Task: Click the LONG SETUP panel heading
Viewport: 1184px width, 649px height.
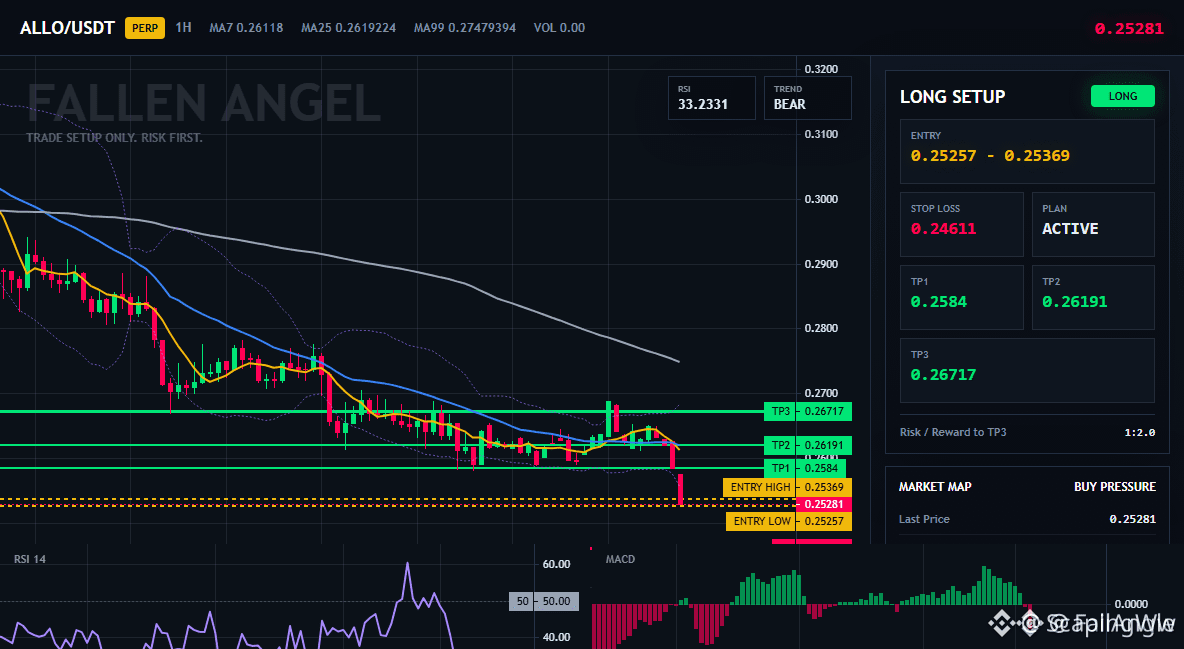Action: (x=952, y=97)
